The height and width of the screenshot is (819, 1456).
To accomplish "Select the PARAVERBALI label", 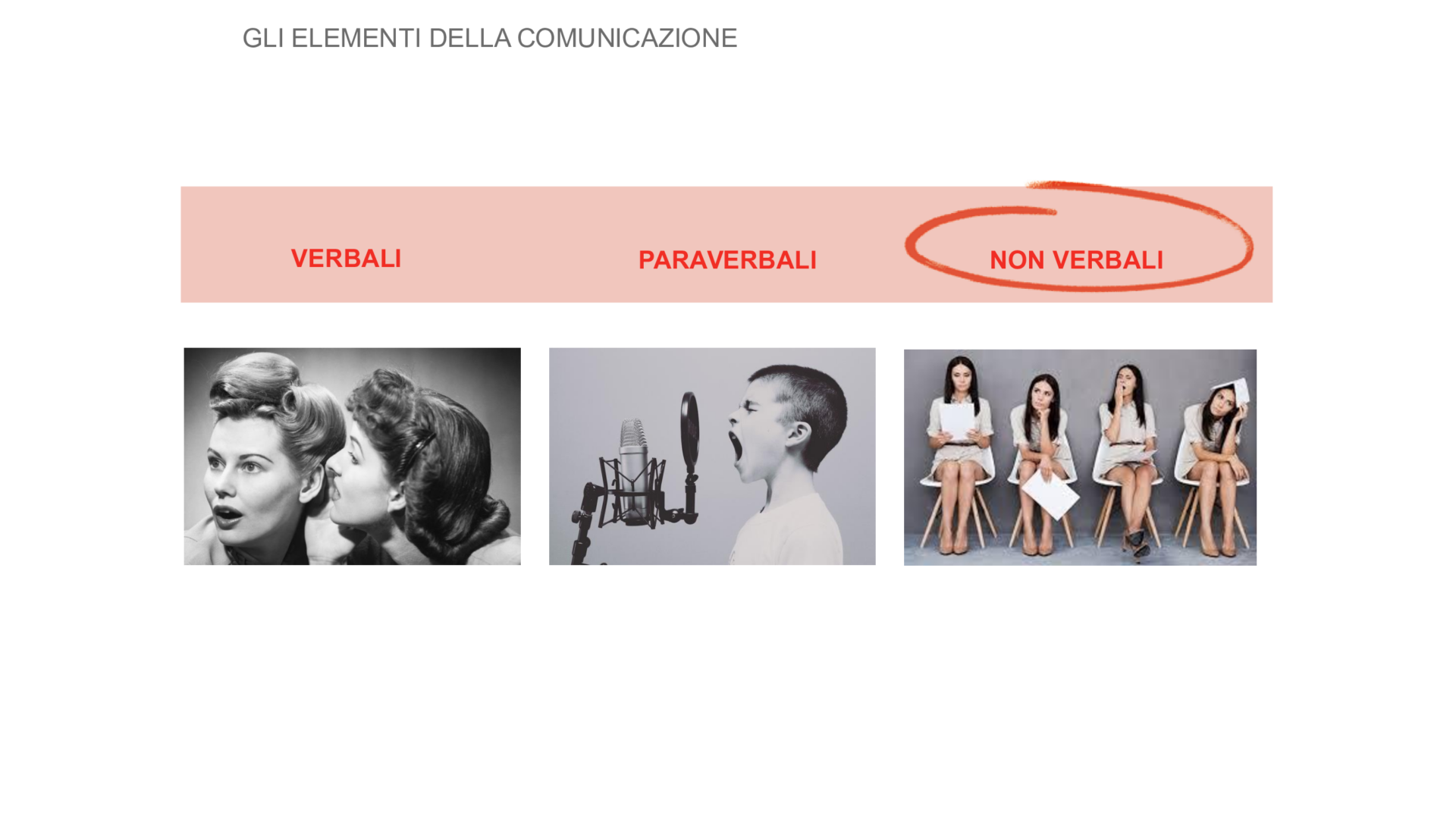I will pos(727,260).
